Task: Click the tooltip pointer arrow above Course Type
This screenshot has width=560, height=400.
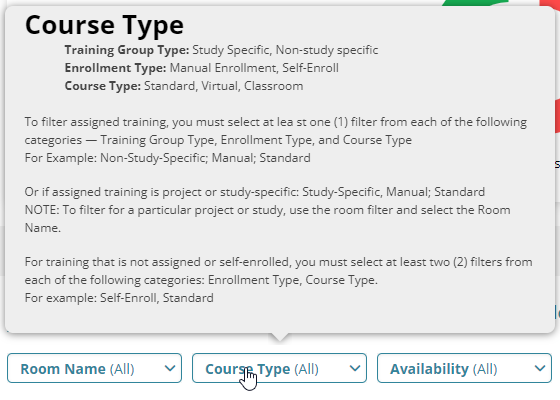Action: 280,337
